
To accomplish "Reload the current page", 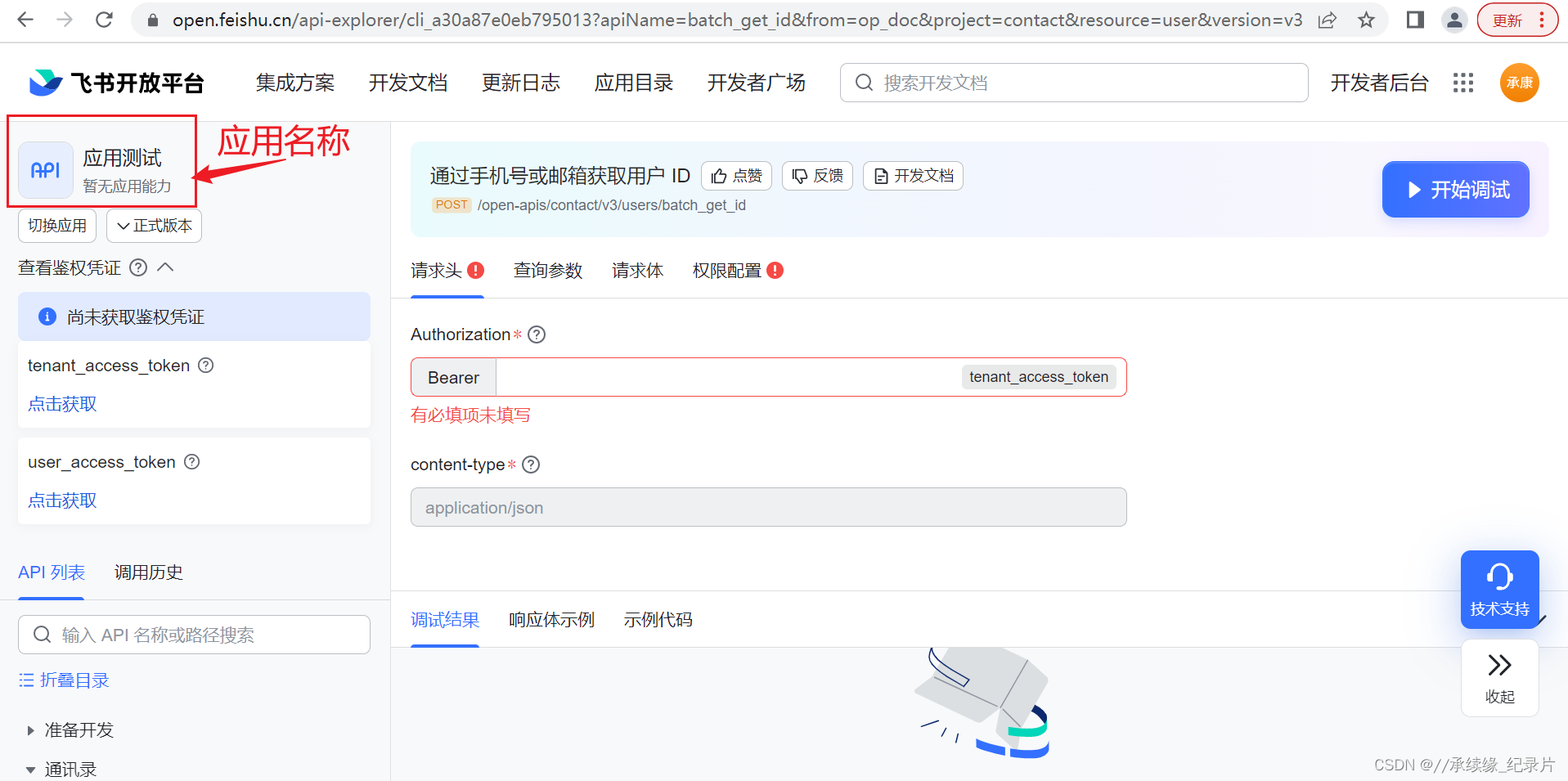I will click(104, 20).
